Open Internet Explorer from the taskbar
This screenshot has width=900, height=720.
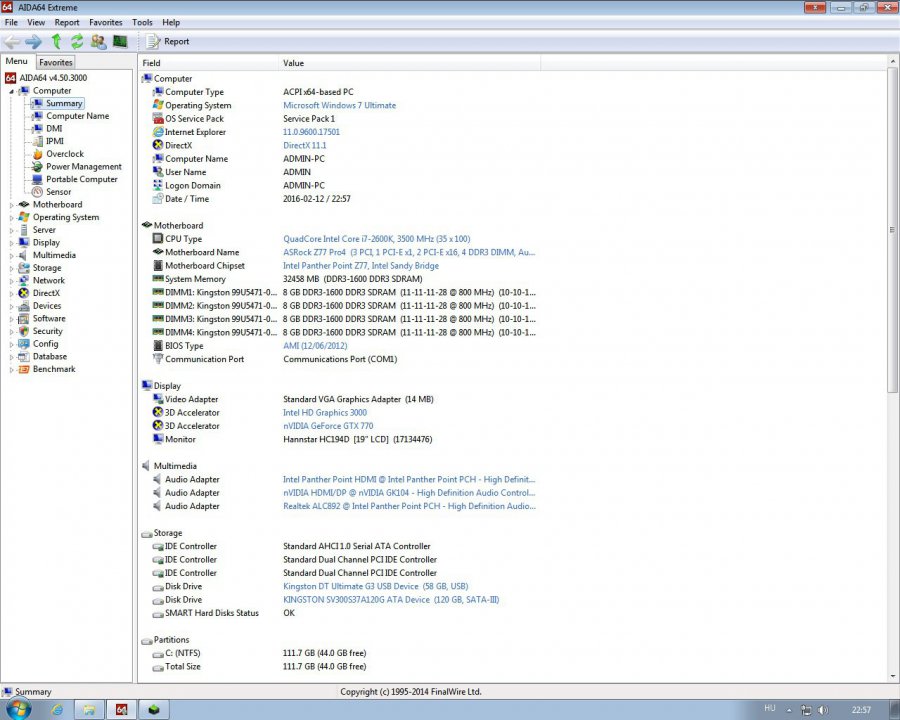pyautogui.click(x=57, y=710)
